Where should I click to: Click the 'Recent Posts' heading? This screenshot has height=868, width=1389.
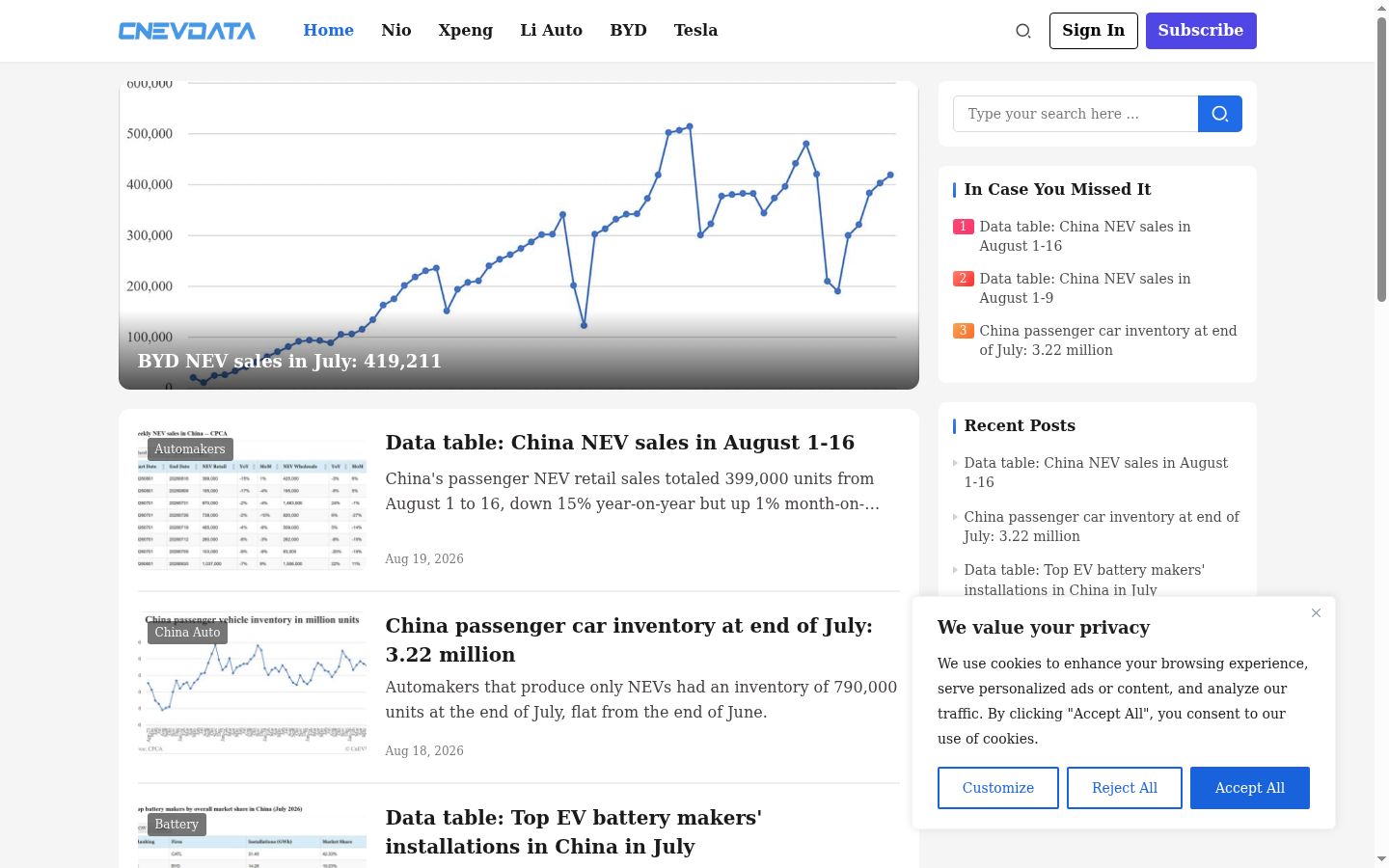click(x=1020, y=426)
